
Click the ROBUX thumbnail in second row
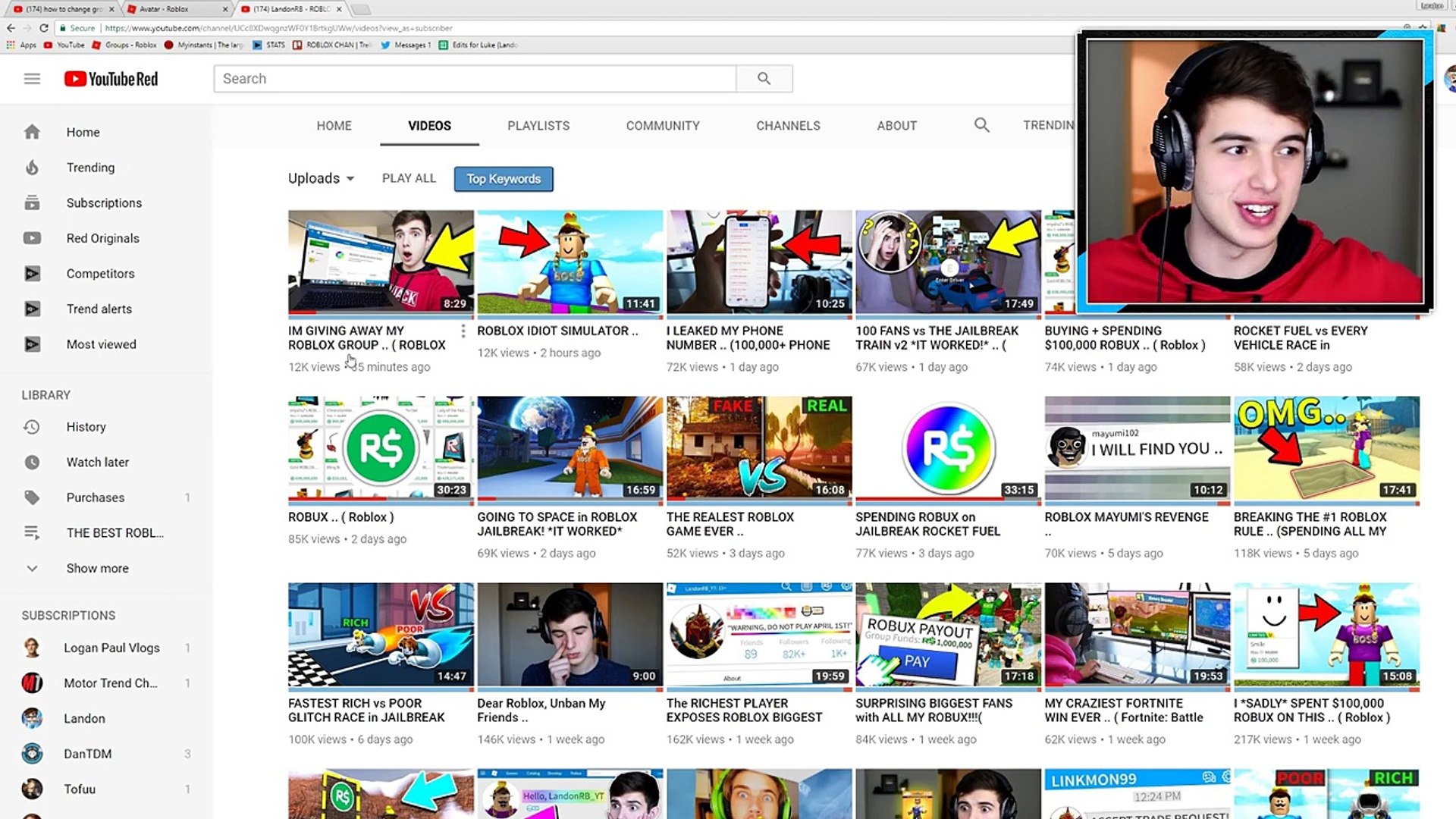point(381,448)
